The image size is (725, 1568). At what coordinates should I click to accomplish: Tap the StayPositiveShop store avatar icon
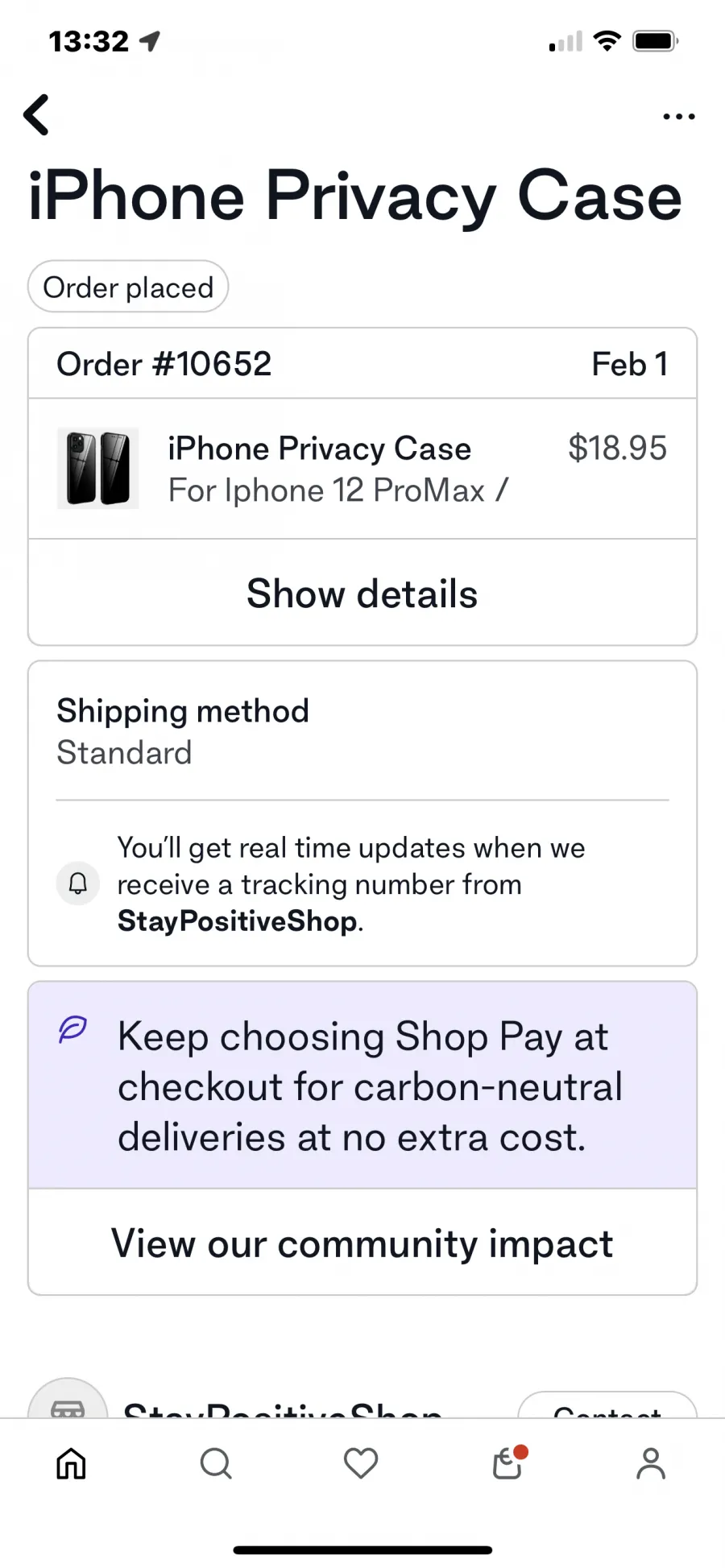point(68,1400)
